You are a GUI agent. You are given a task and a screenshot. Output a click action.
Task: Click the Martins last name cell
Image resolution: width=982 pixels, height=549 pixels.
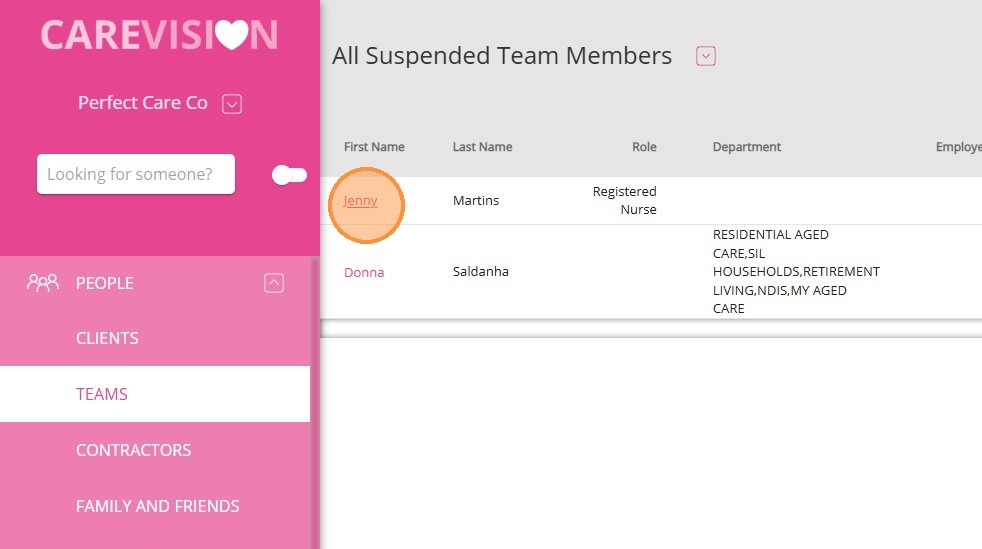coord(476,201)
